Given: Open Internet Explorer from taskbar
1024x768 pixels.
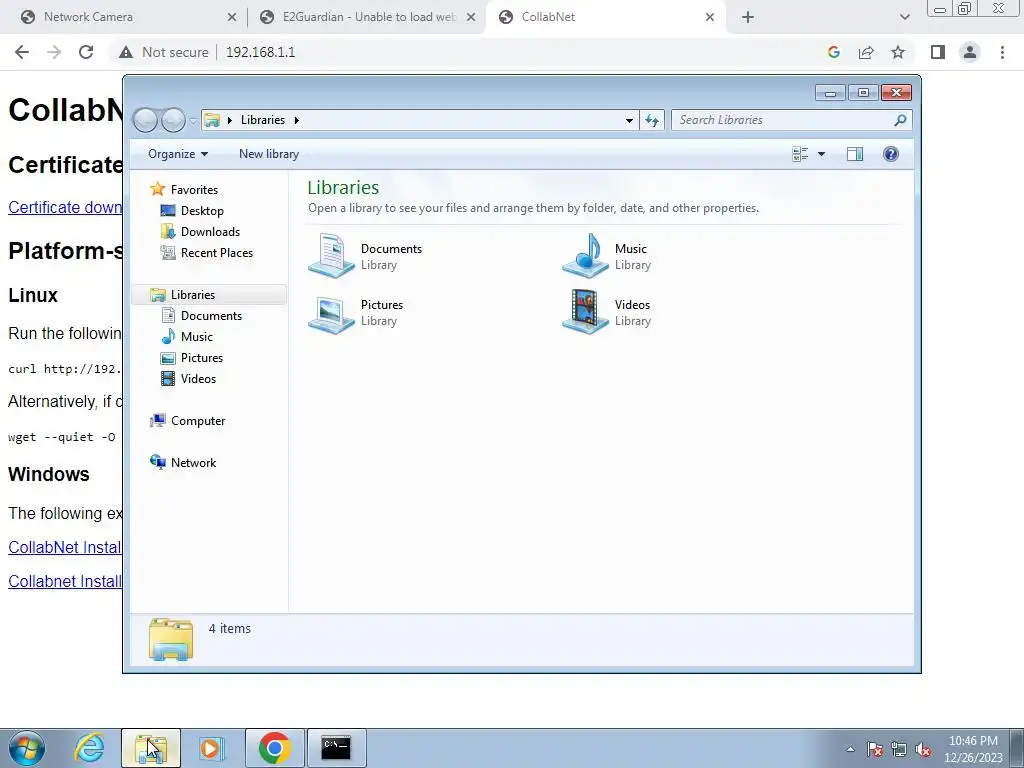Looking at the screenshot, I should pos(89,748).
